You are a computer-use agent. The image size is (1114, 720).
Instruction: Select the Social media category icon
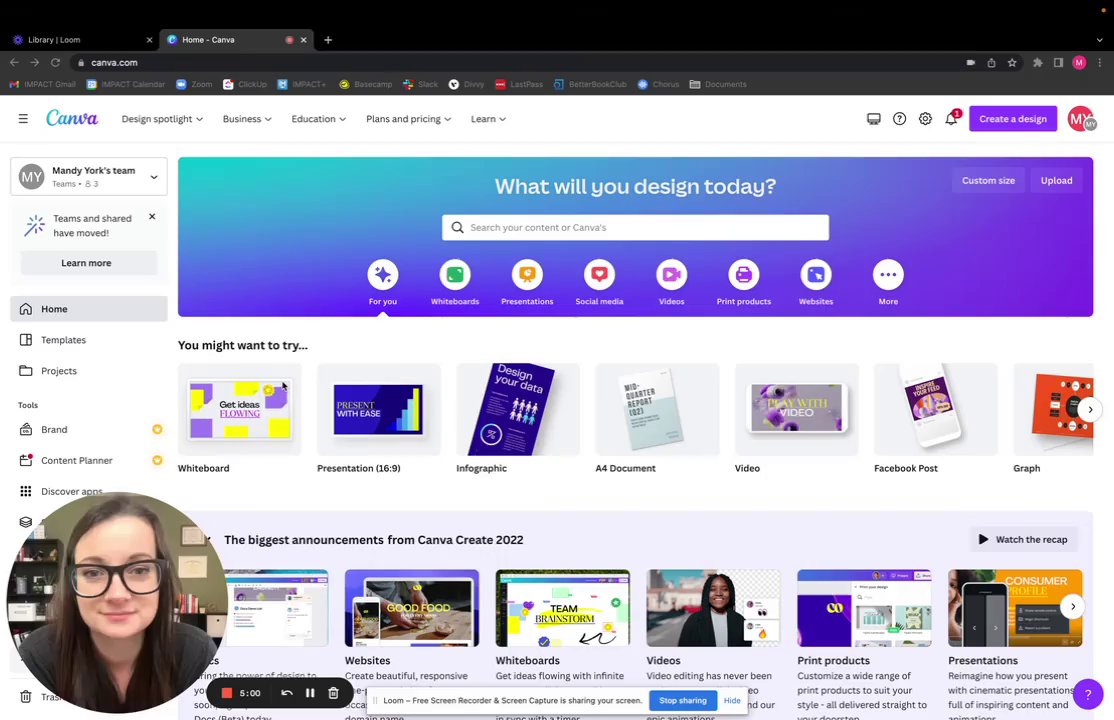(600, 274)
